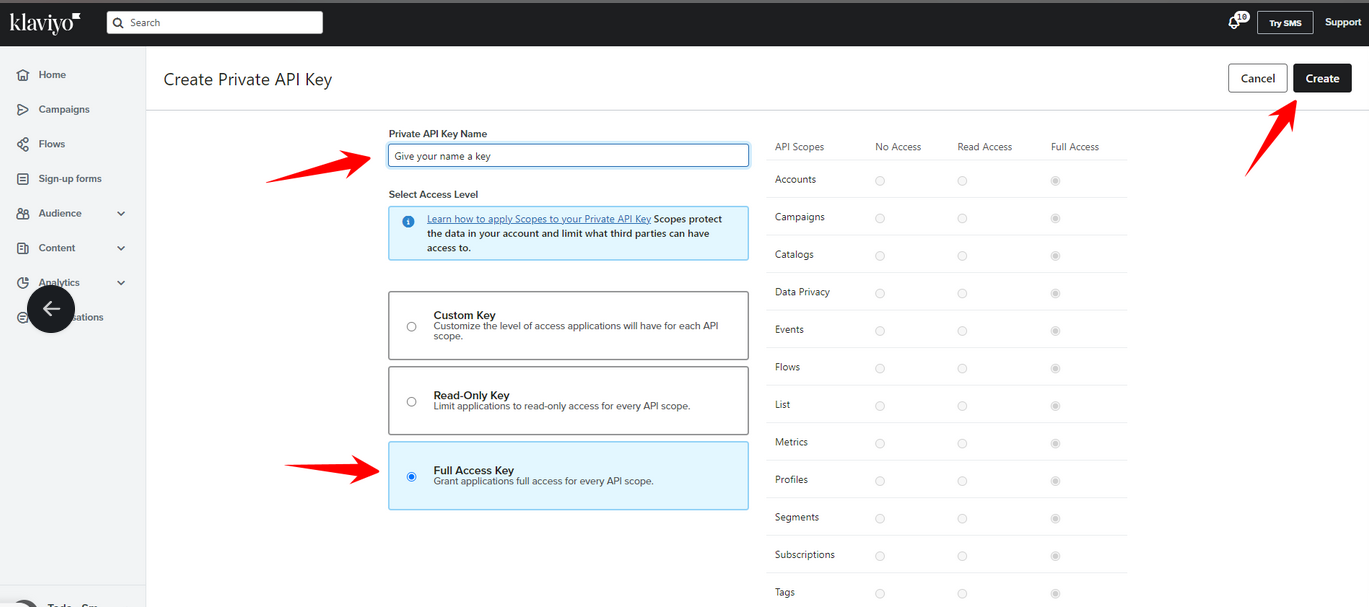Click the Select Access Level label
Viewport: 1369px width, 607px height.
[434, 194]
